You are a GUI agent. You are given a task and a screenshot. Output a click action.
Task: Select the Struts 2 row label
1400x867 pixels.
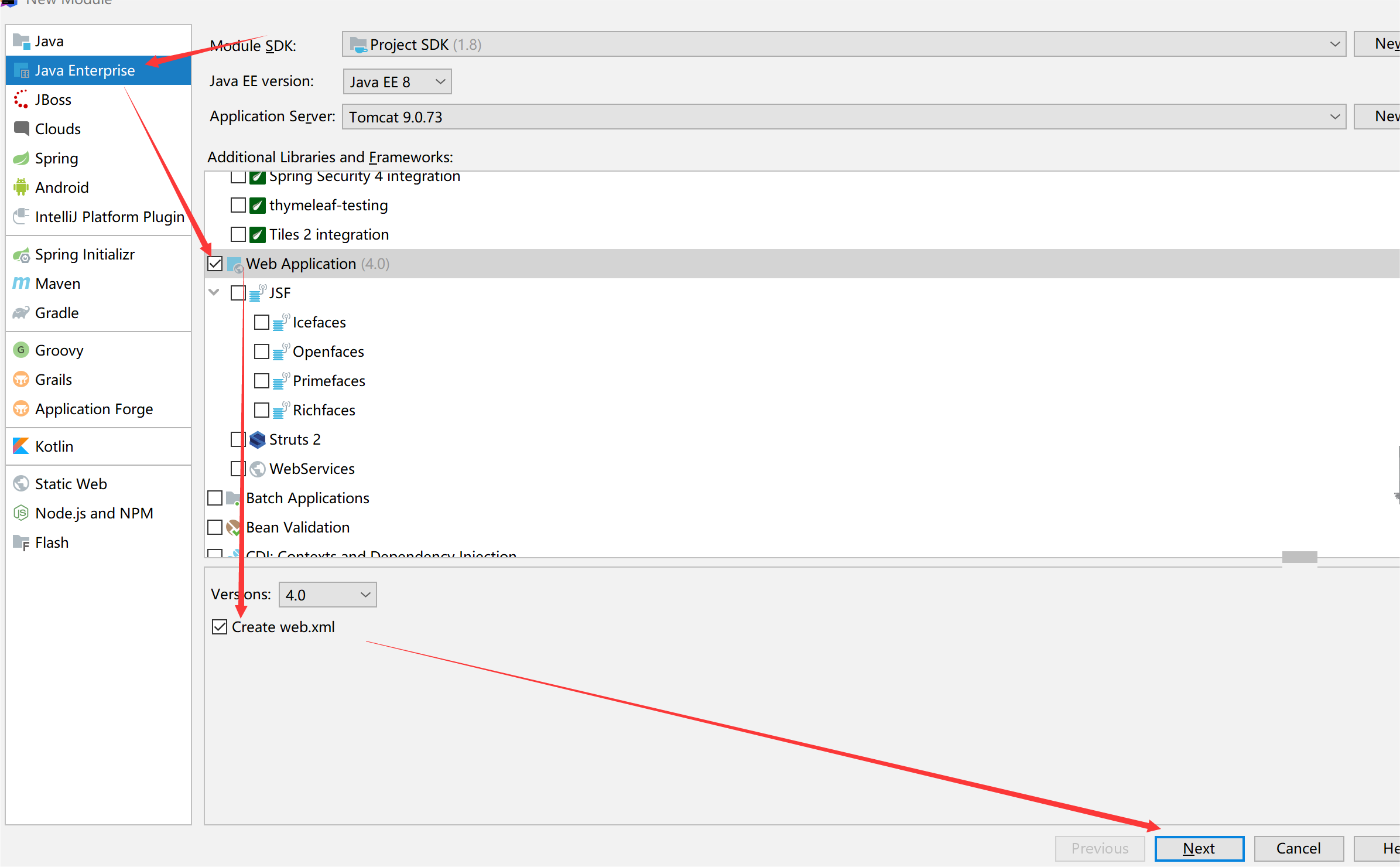[x=295, y=439]
